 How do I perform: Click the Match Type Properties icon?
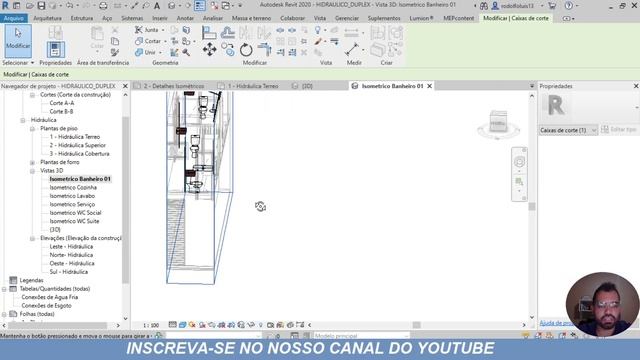pyautogui.click(x=115, y=52)
